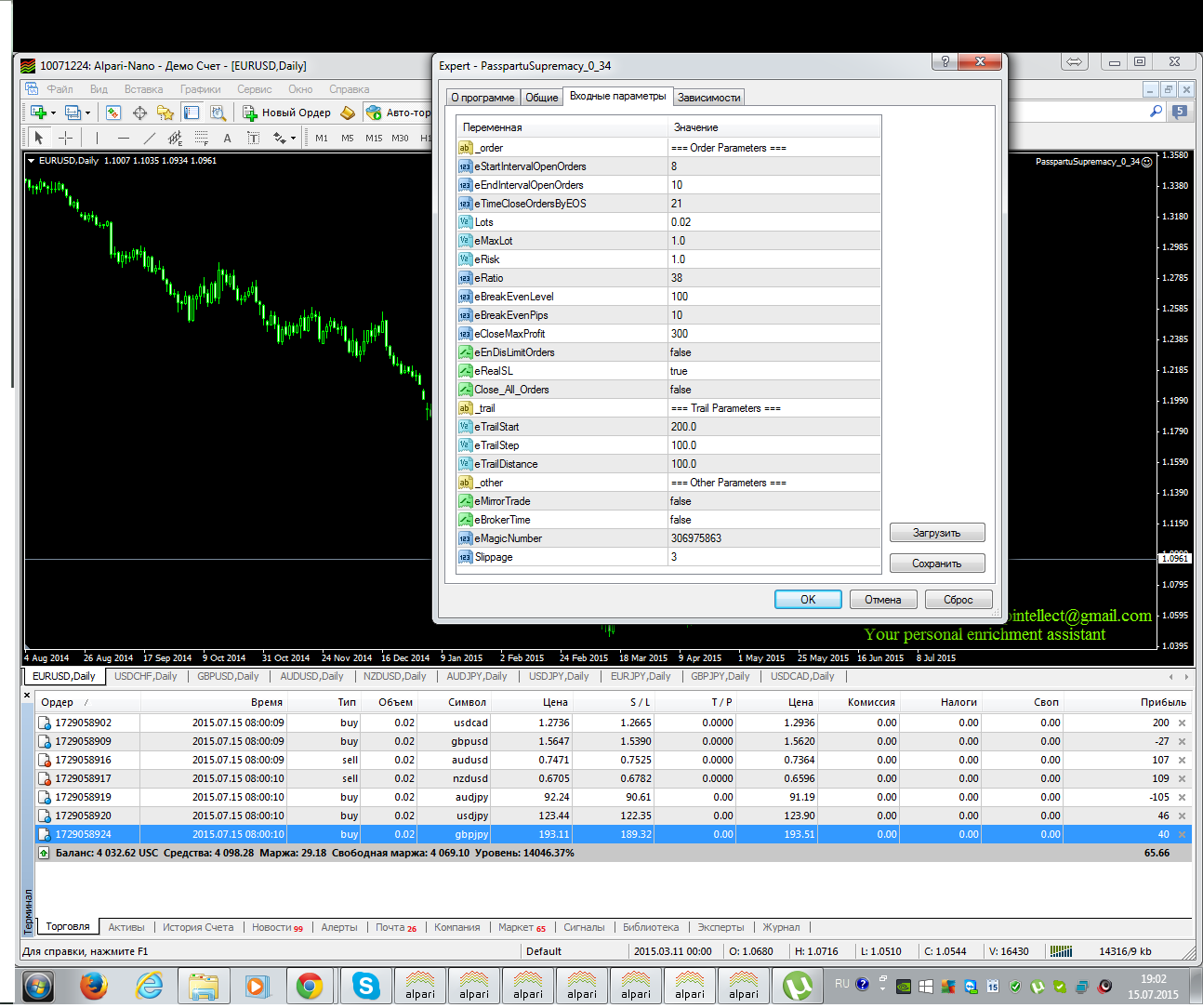The width and height of the screenshot is (1203, 1008).
Task: Open the Data Window crosshair-target icon
Action: click(x=139, y=113)
